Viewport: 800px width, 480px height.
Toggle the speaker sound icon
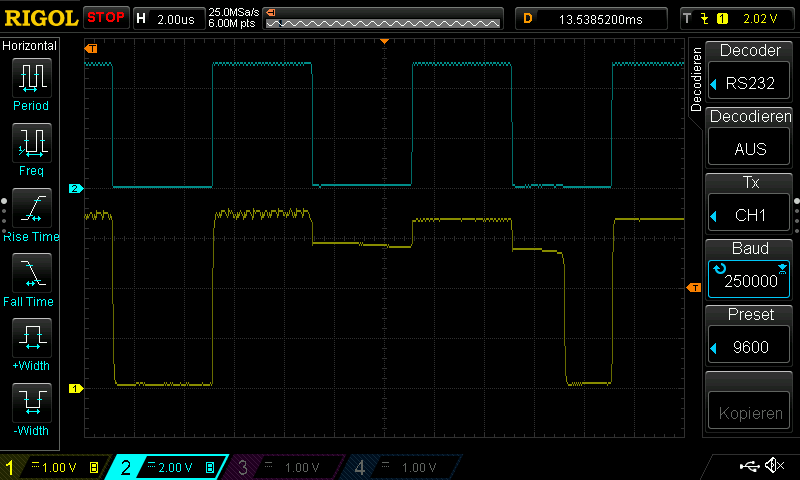click(x=774, y=466)
